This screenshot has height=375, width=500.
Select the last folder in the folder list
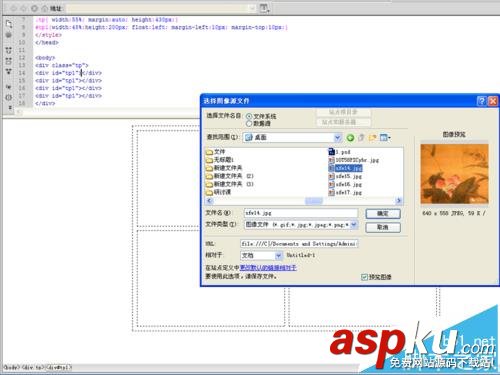(219, 192)
